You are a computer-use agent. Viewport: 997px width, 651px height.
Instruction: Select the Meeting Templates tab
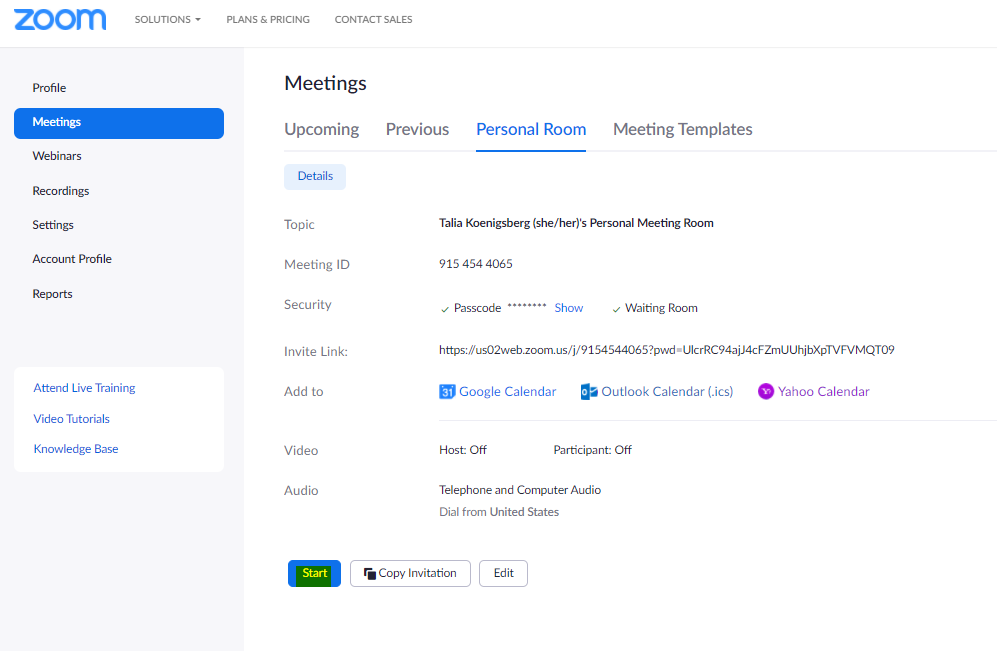coord(682,129)
